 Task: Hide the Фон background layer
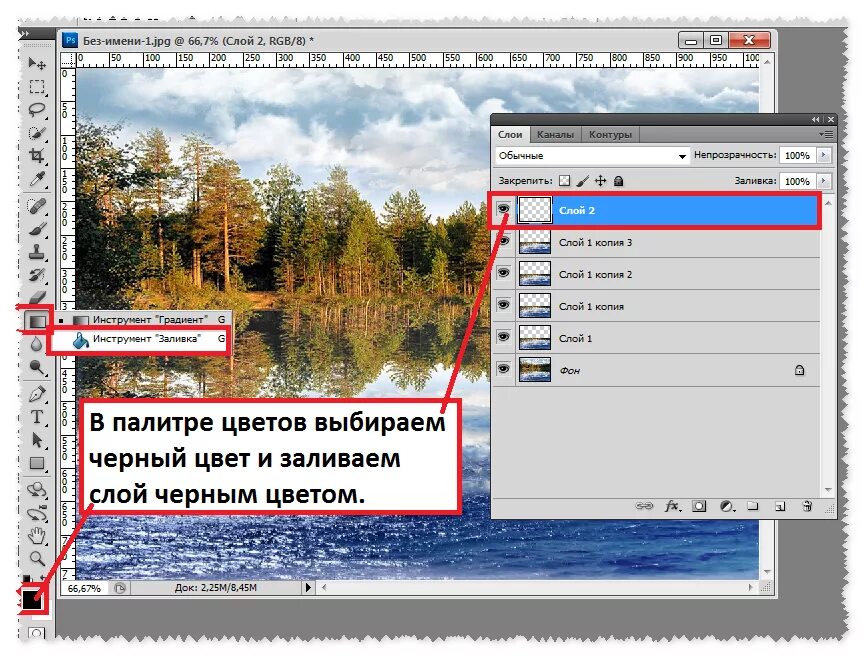point(503,369)
